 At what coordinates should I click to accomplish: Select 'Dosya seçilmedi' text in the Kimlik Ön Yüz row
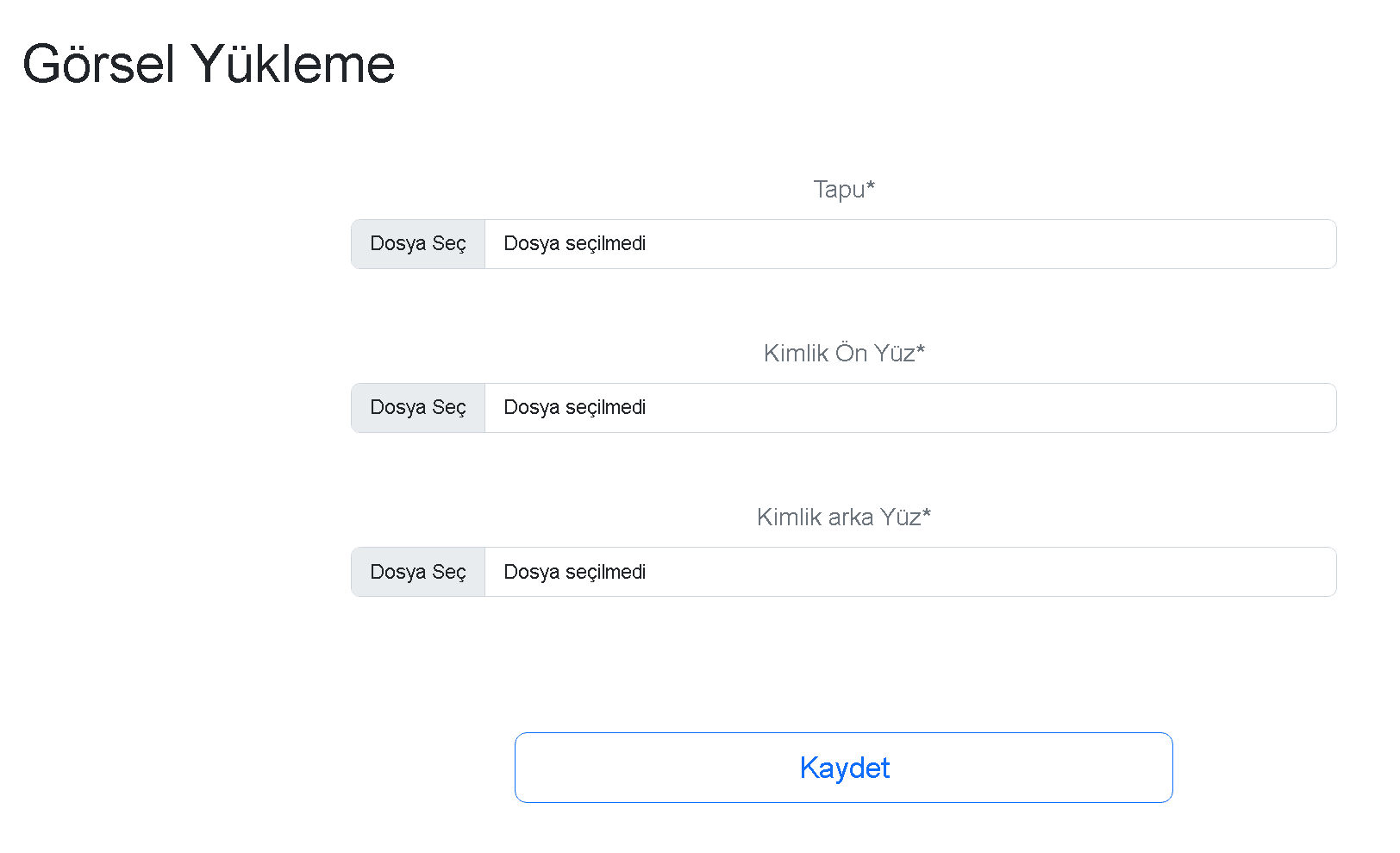click(x=574, y=408)
